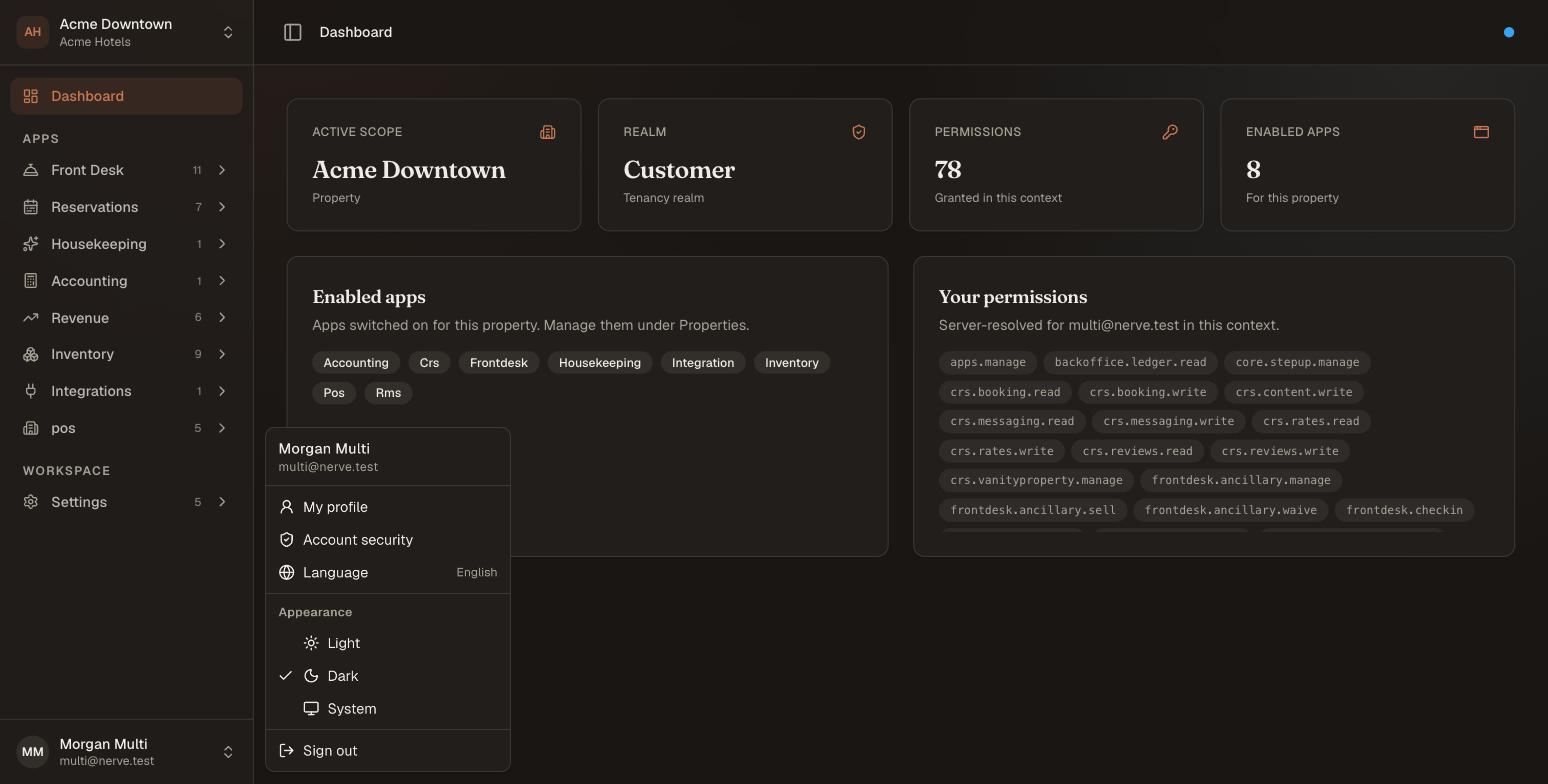Click the Sign out arrow icon
Viewport: 1548px width, 784px height.
[x=287, y=751]
